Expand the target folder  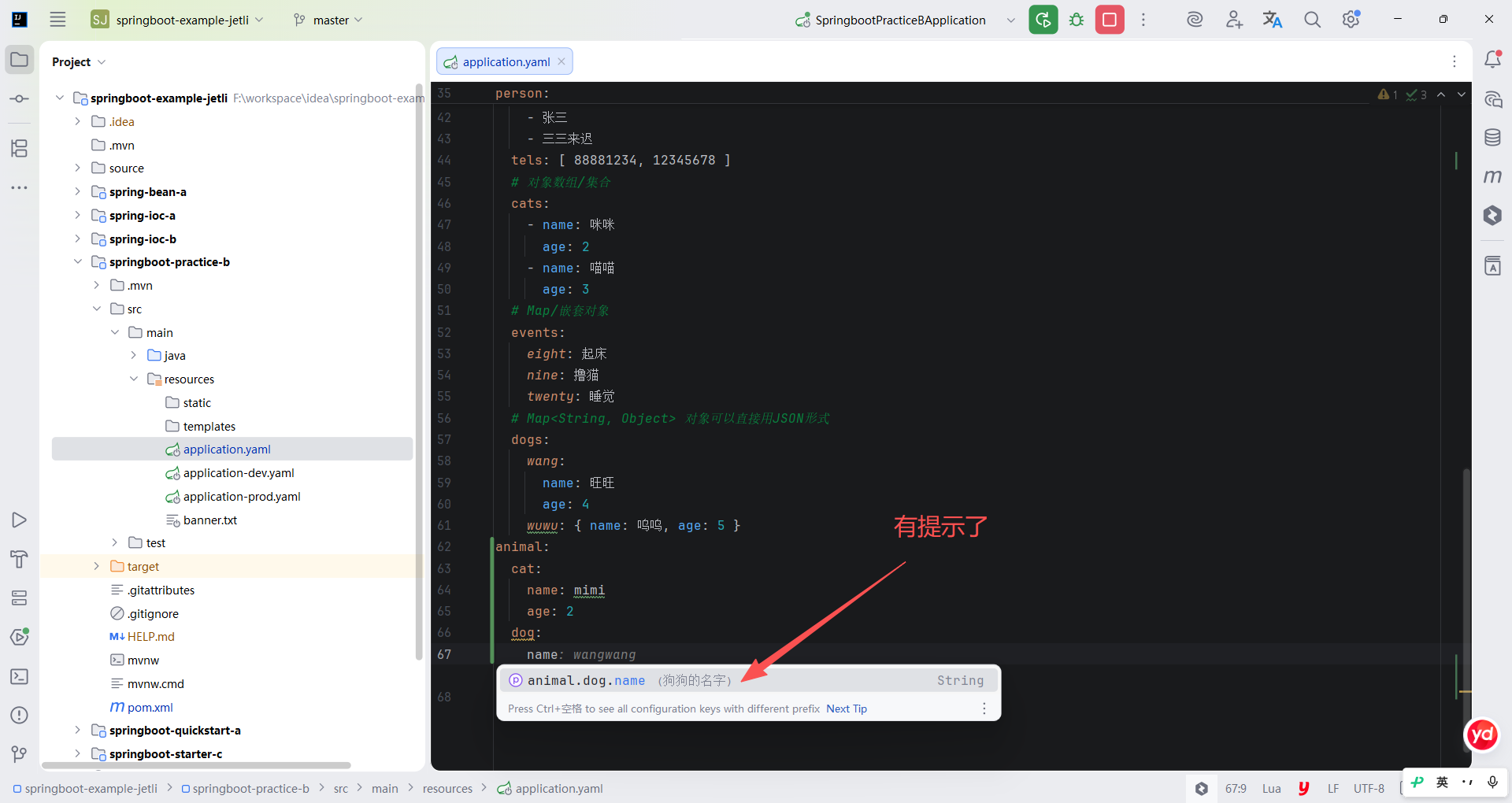point(96,567)
